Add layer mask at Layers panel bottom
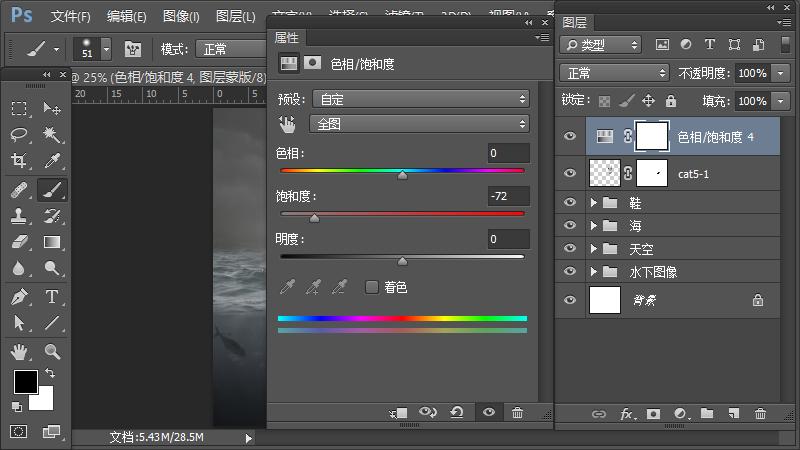 (x=653, y=413)
